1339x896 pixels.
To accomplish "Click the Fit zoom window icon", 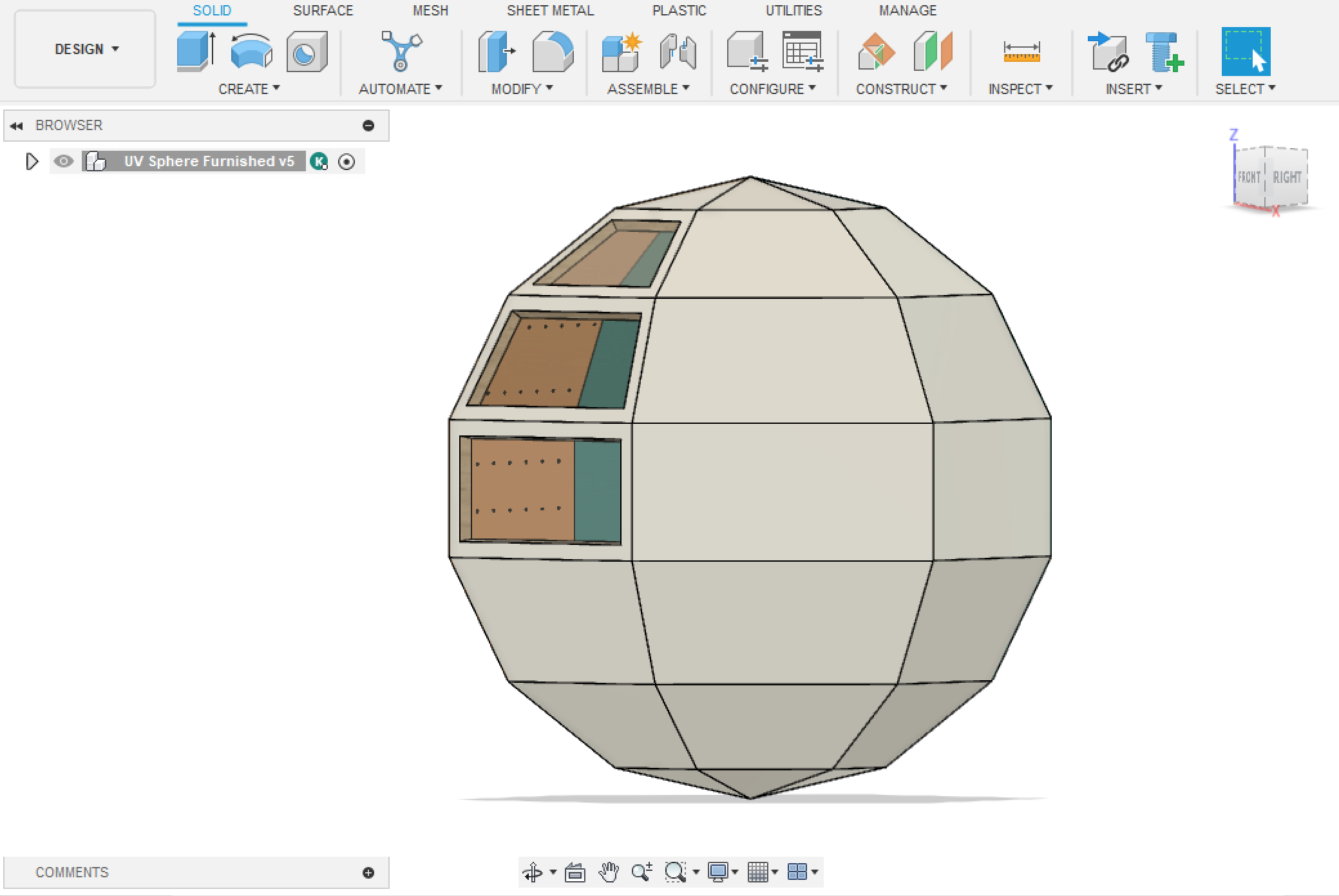I will point(675,872).
